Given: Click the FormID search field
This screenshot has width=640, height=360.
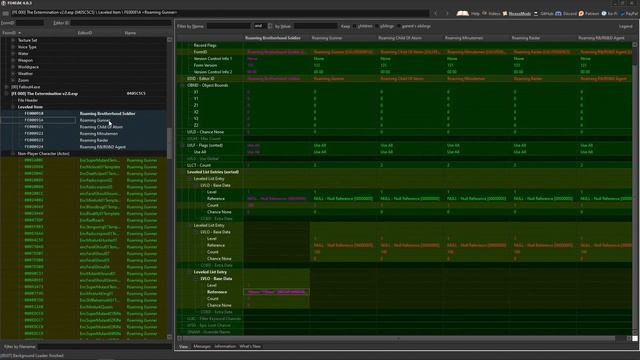Looking at the screenshot, I should (x=30, y=23).
